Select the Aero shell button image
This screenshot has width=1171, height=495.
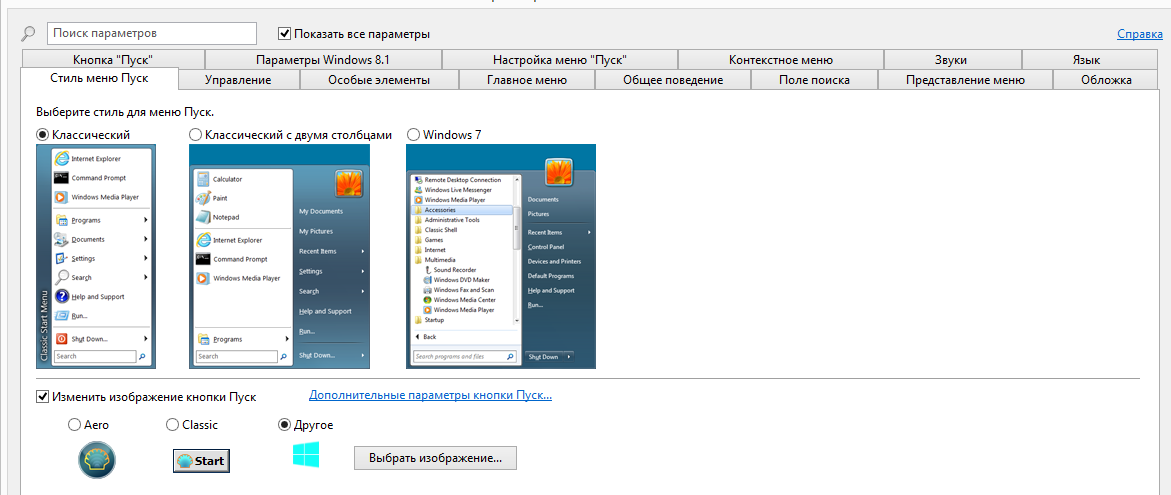[x=97, y=459]
